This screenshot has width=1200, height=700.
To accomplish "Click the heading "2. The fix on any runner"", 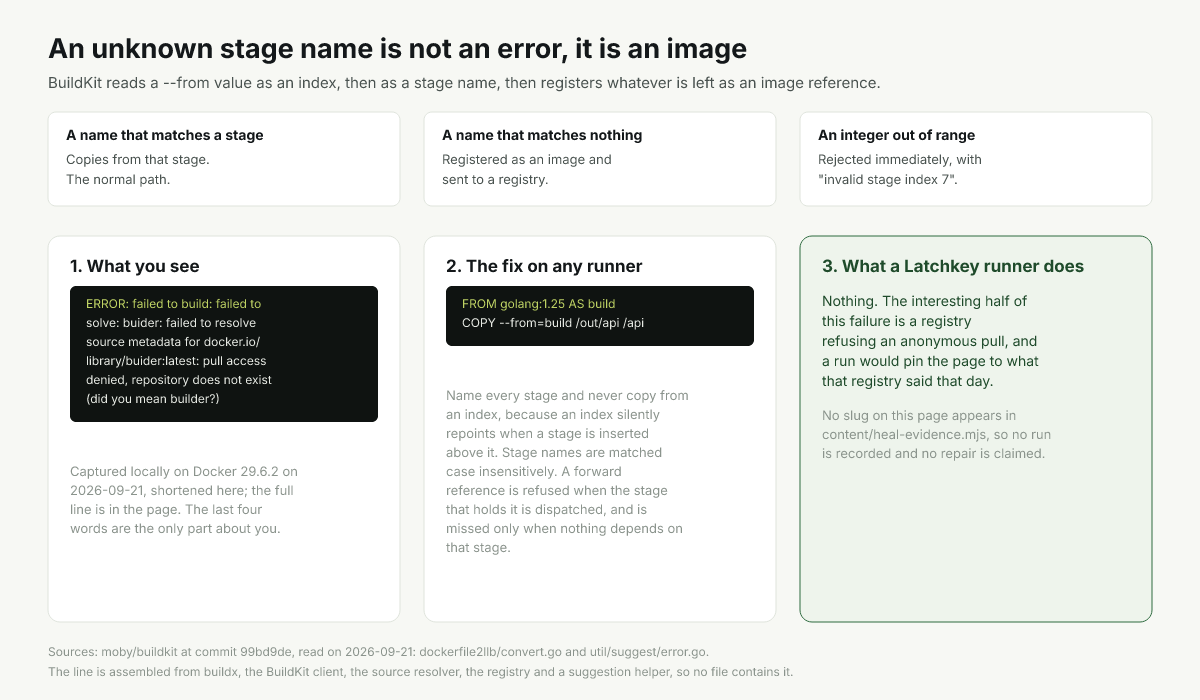I will (x=544, y=266).
